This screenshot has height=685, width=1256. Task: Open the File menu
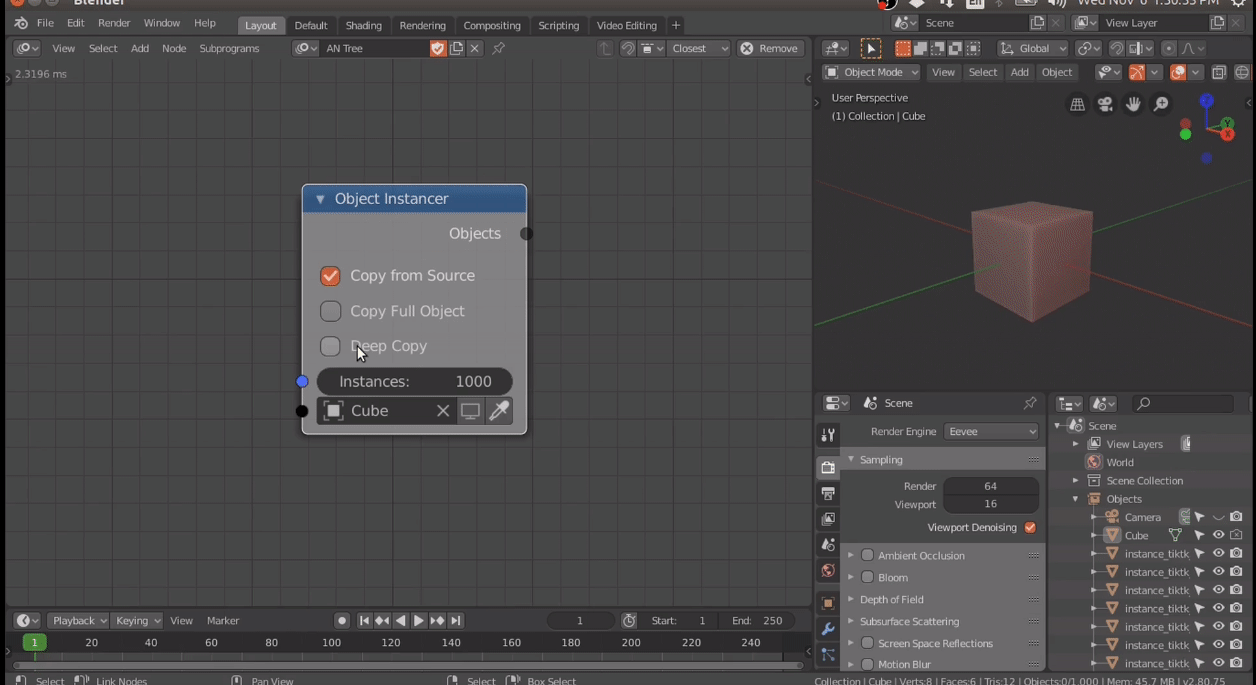[45, 23]
